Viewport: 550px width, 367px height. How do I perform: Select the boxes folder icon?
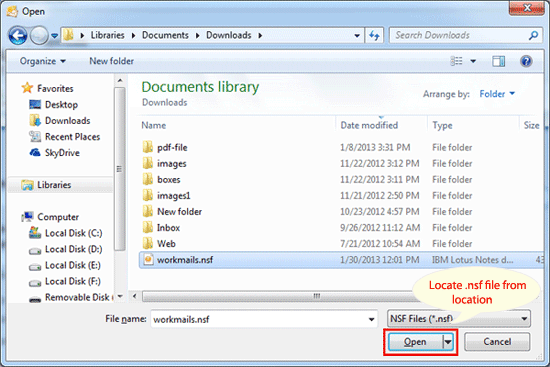148,179
